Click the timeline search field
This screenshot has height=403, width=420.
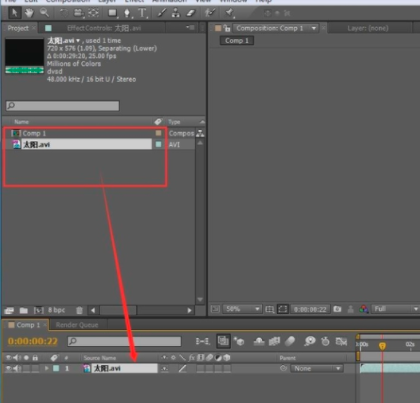124,341
